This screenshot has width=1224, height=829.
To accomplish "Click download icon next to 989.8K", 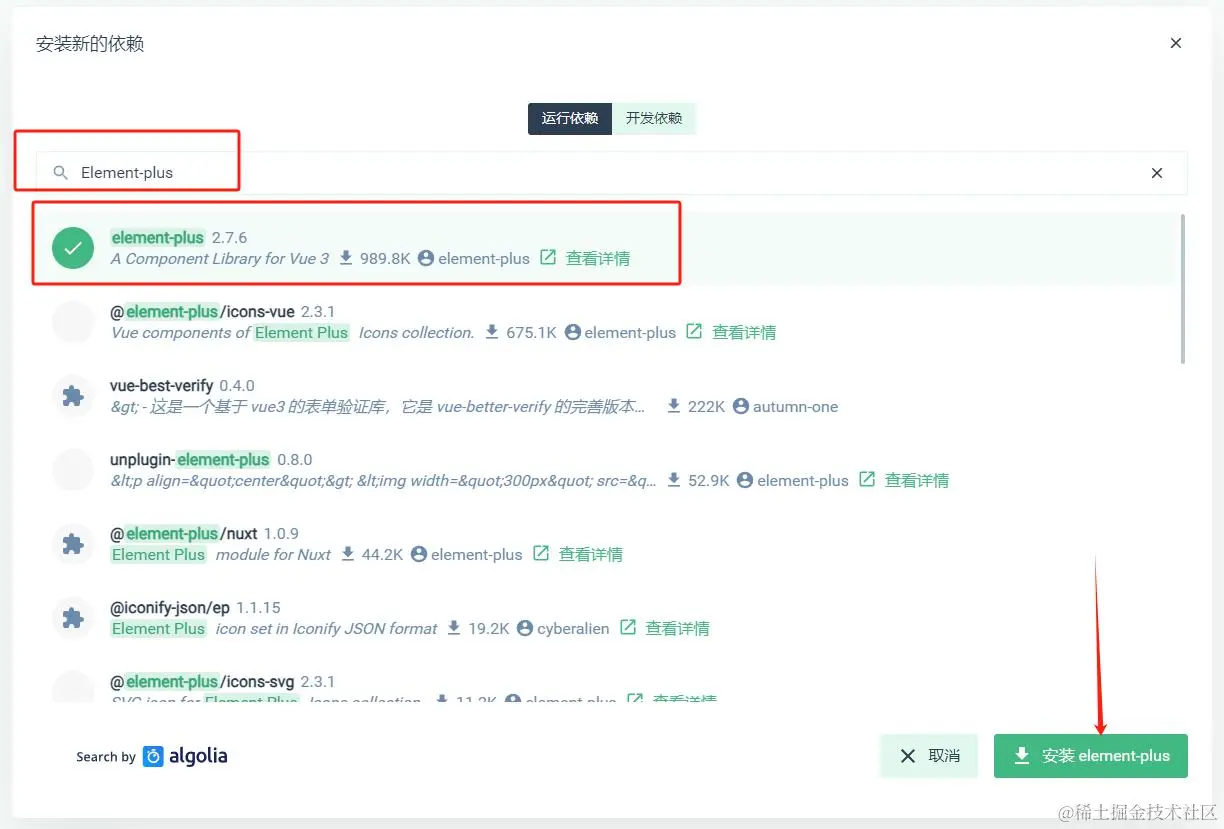I will (x=346, y=258).
